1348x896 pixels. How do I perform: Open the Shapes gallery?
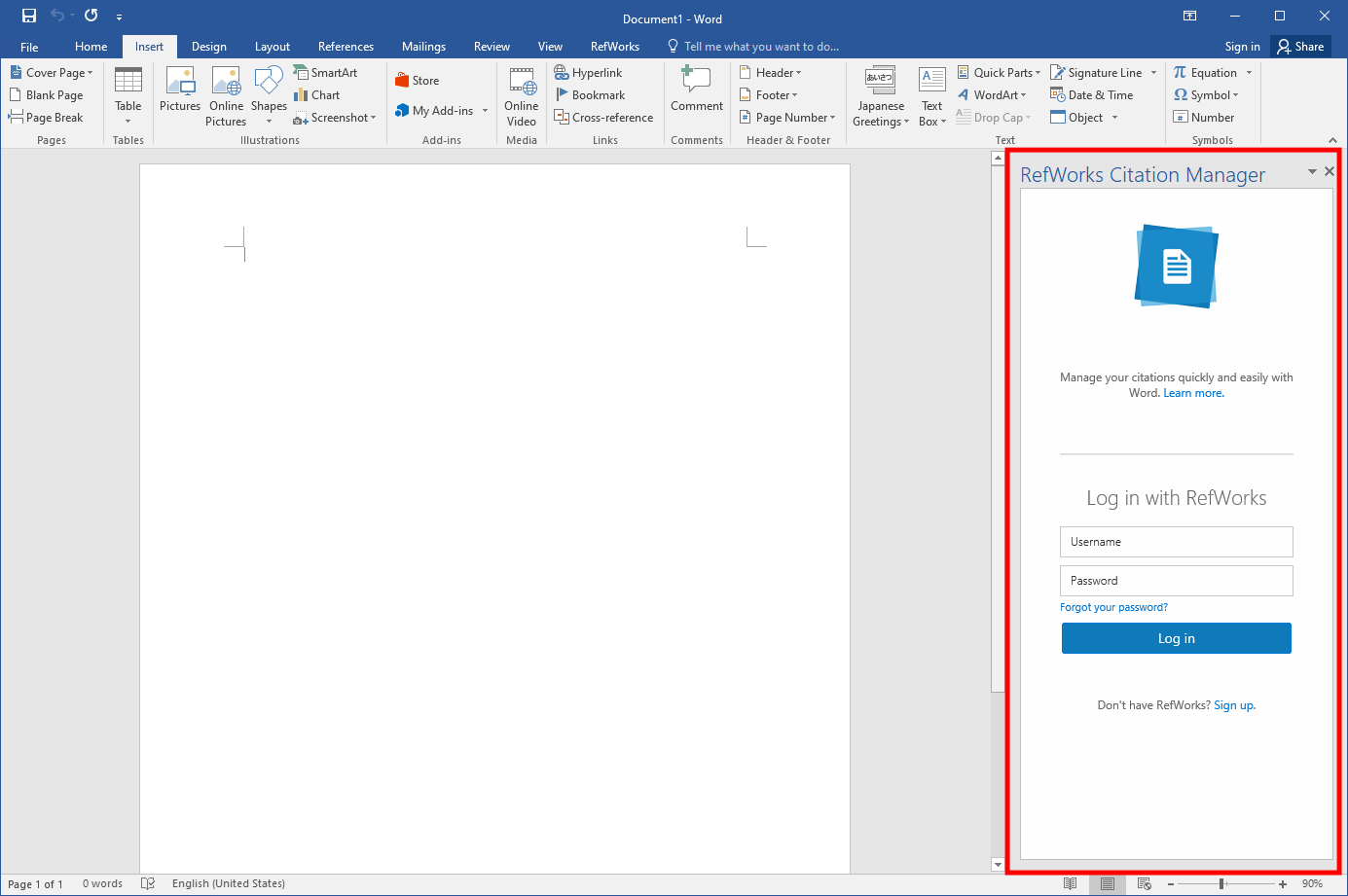(269, 95)
